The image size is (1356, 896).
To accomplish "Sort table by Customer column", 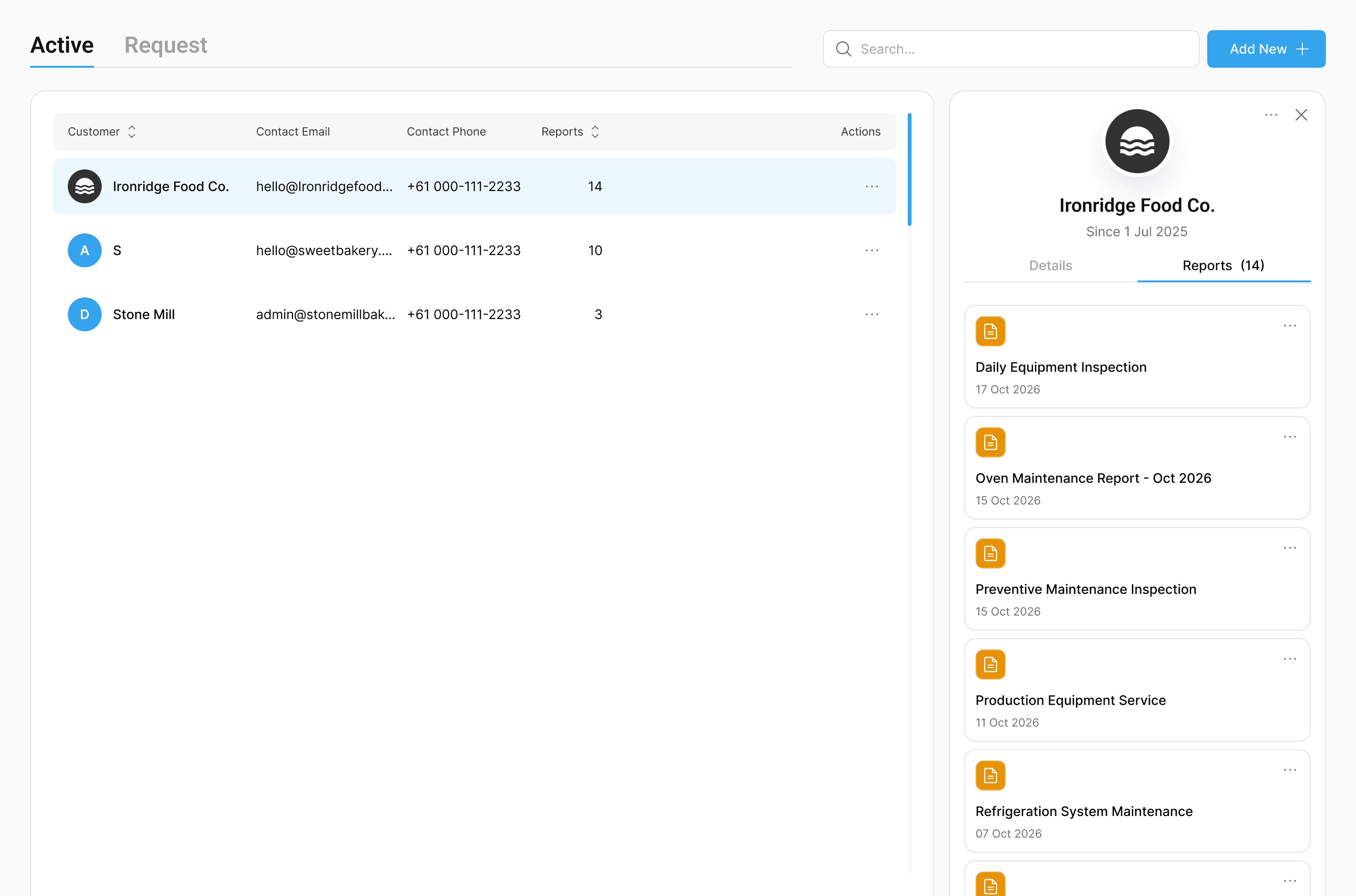I will click(131, 131).
